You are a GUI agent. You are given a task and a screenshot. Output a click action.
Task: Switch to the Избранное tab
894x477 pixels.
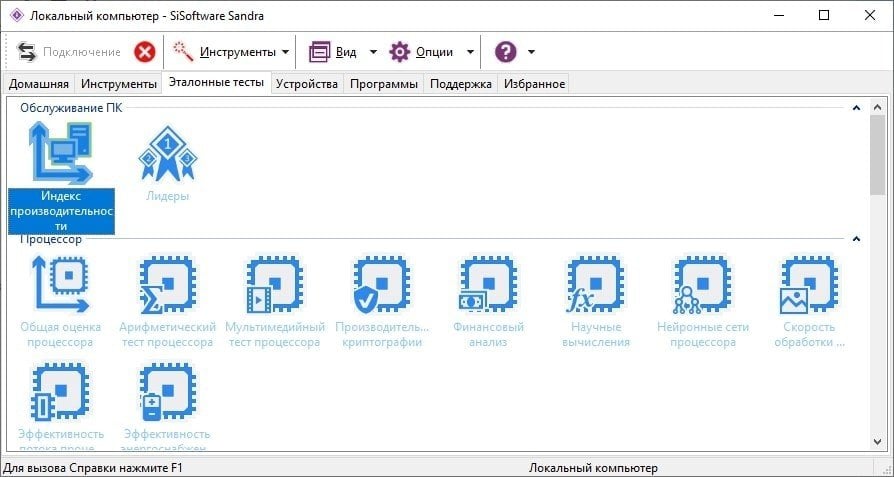coord(534,84)
